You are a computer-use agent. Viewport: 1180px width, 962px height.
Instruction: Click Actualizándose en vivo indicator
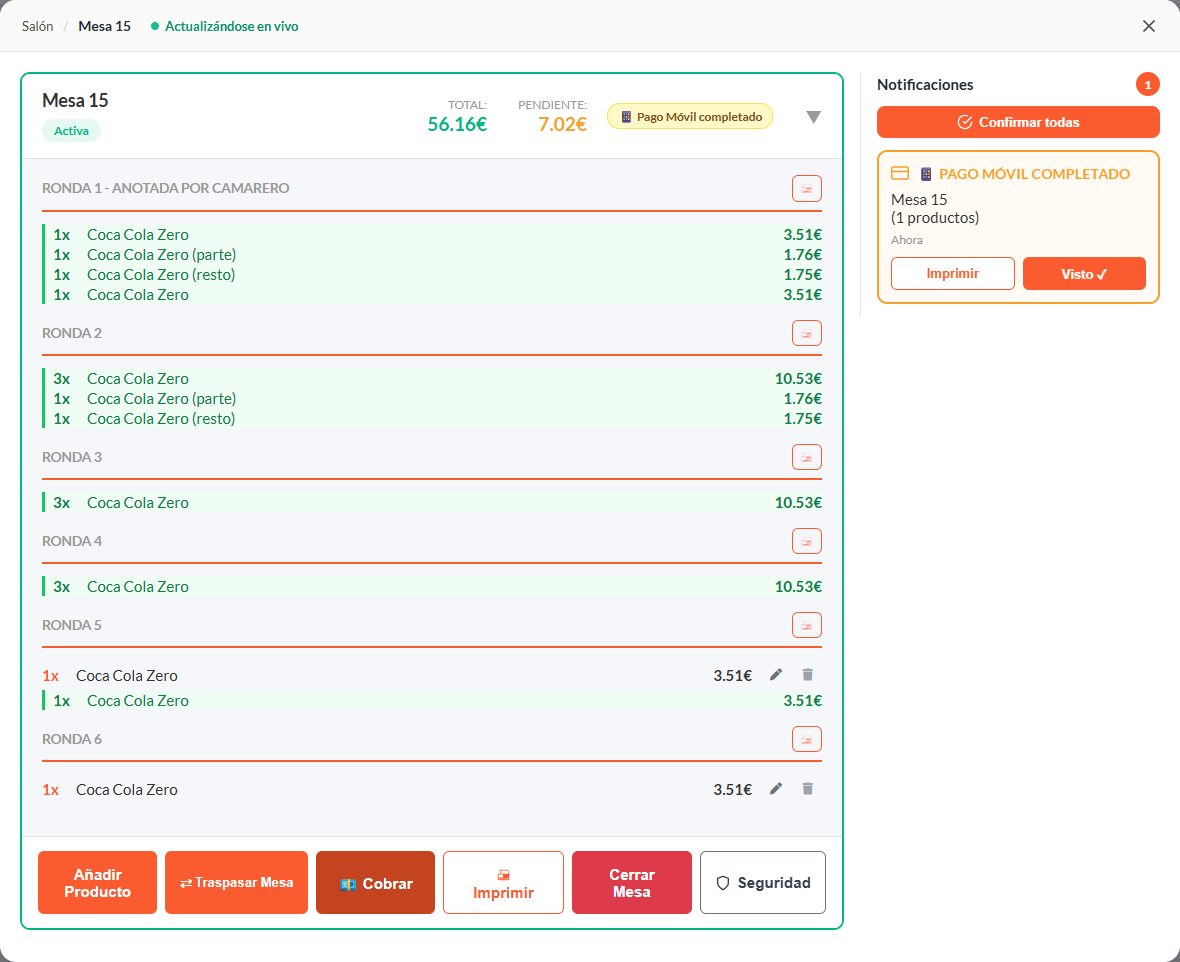pyautogui.click(x=225, y=26)
